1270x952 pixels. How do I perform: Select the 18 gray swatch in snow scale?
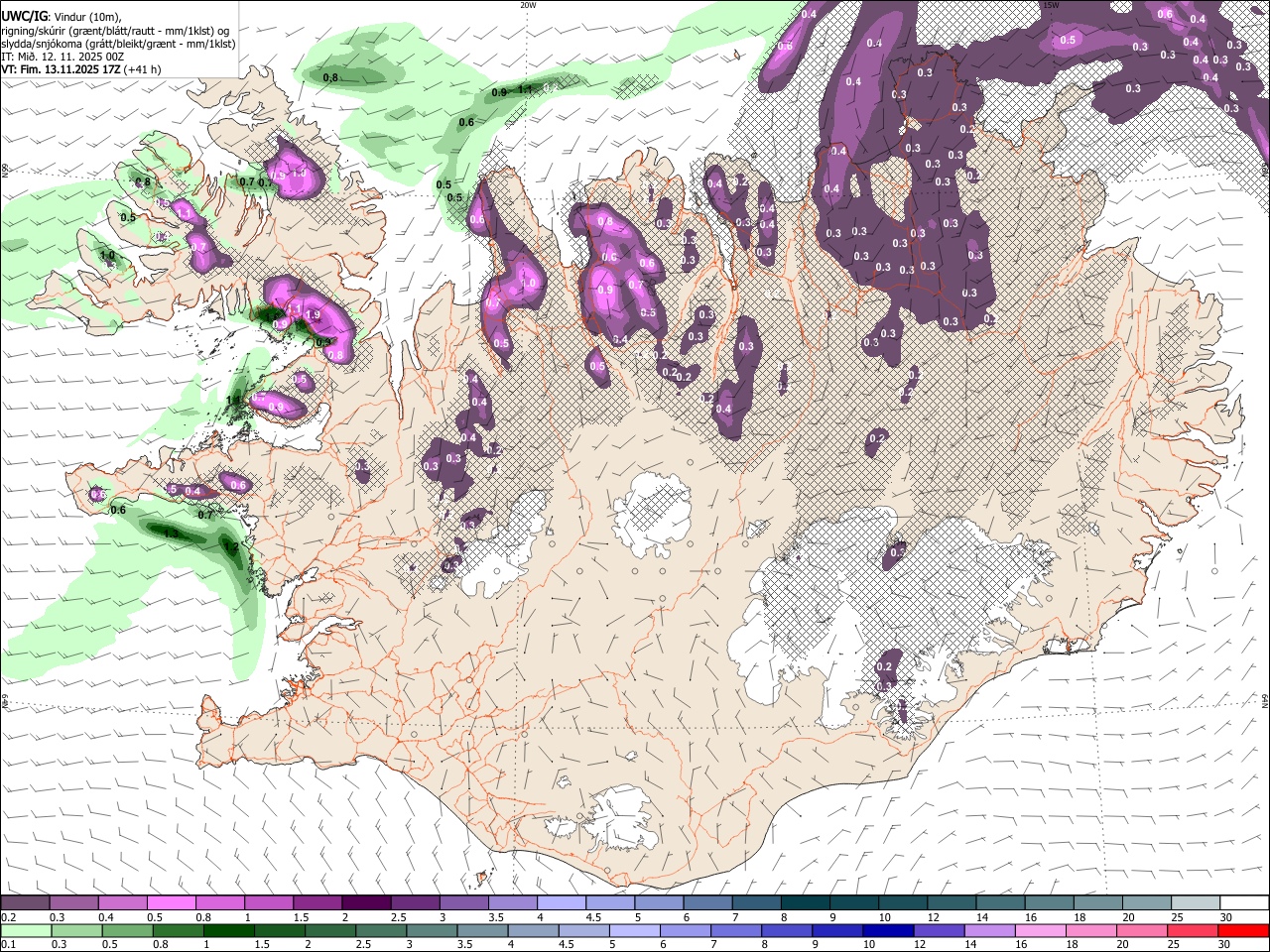[x=1096, y=903]
